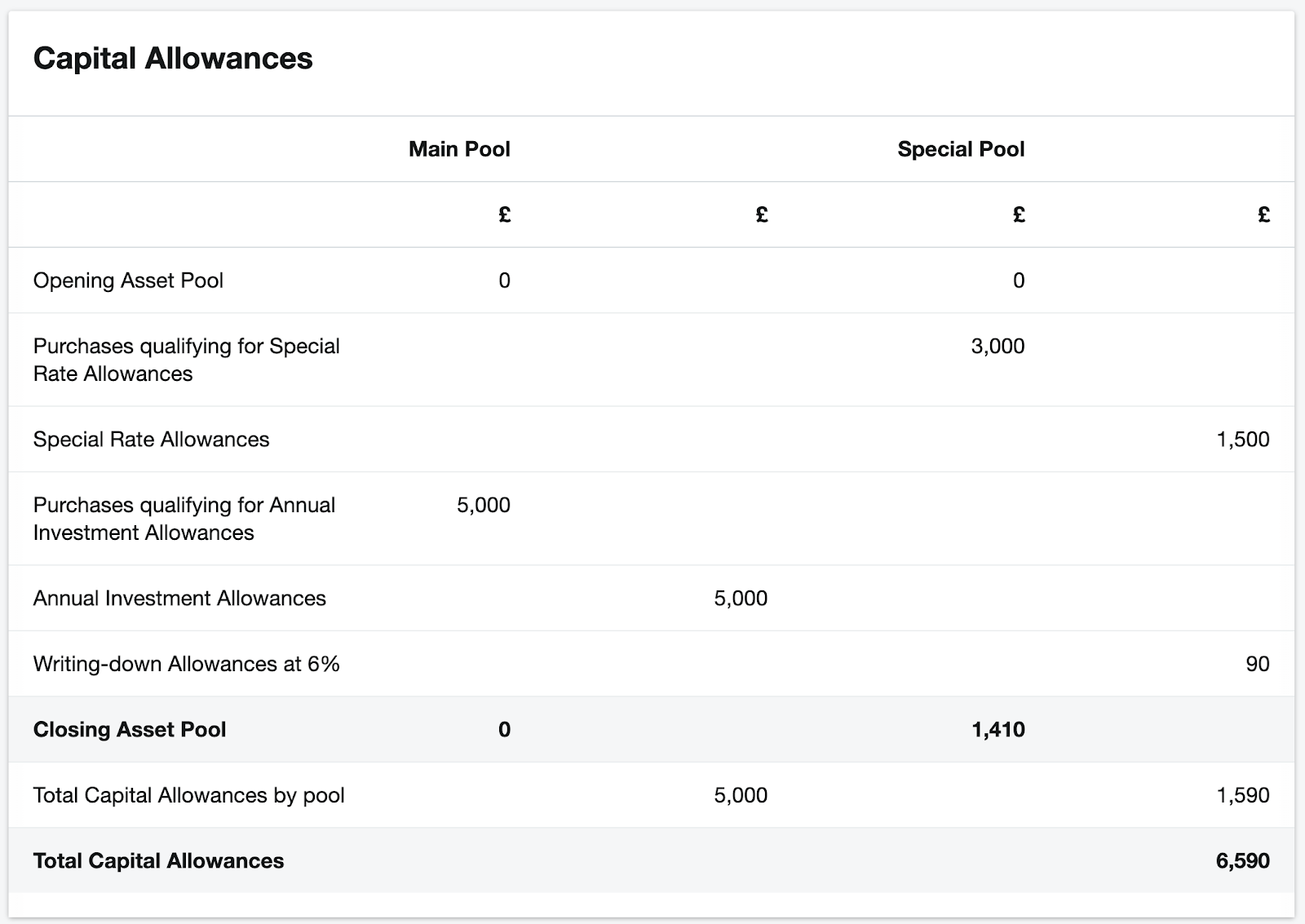
Task: Click the Closing Asset Pool row label
Action: coord(129,730)
